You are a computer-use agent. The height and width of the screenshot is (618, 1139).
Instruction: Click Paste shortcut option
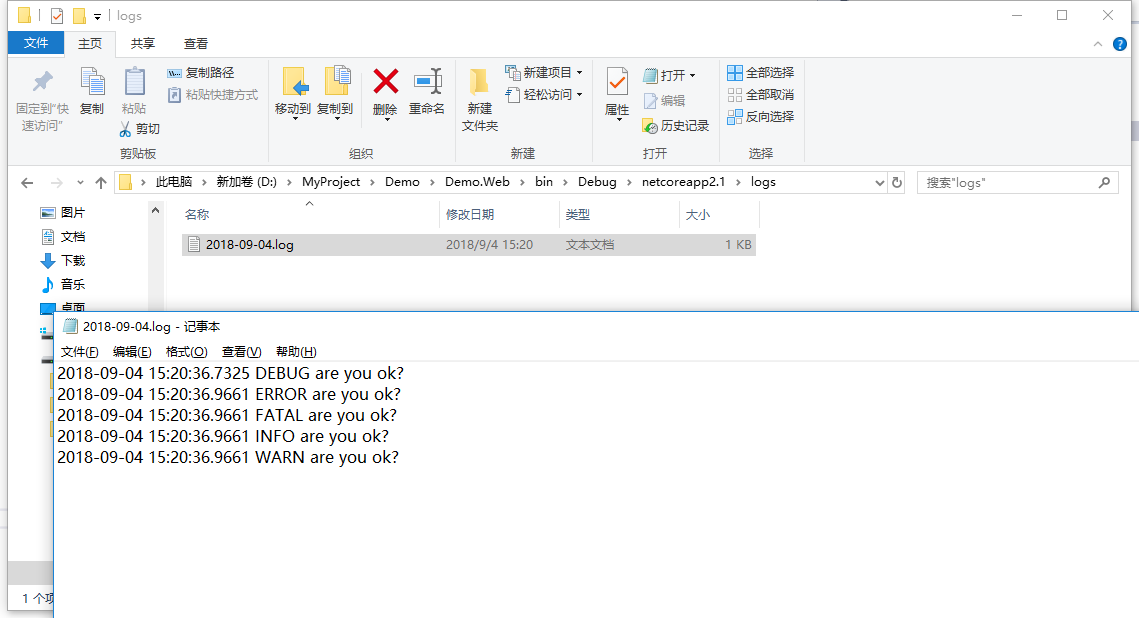213,95
